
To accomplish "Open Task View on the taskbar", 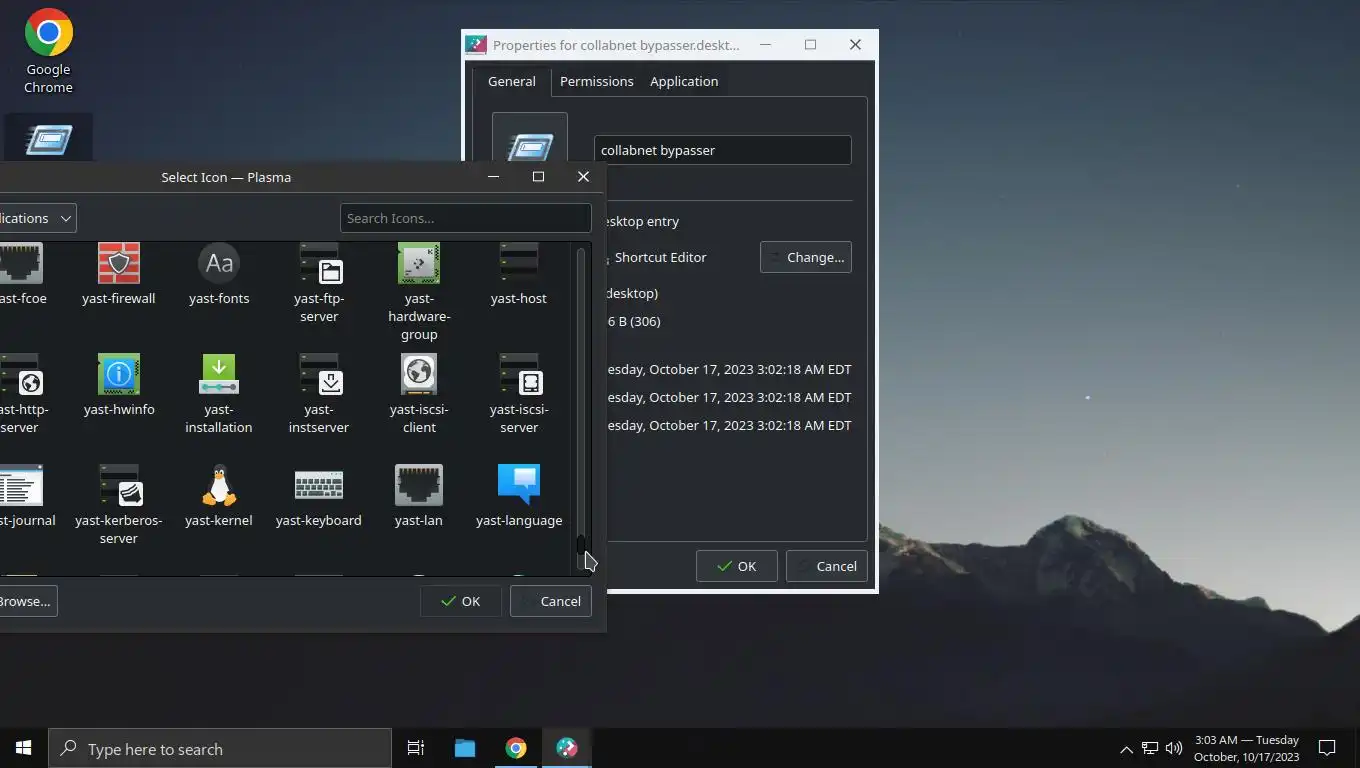I will pos(415,748).
